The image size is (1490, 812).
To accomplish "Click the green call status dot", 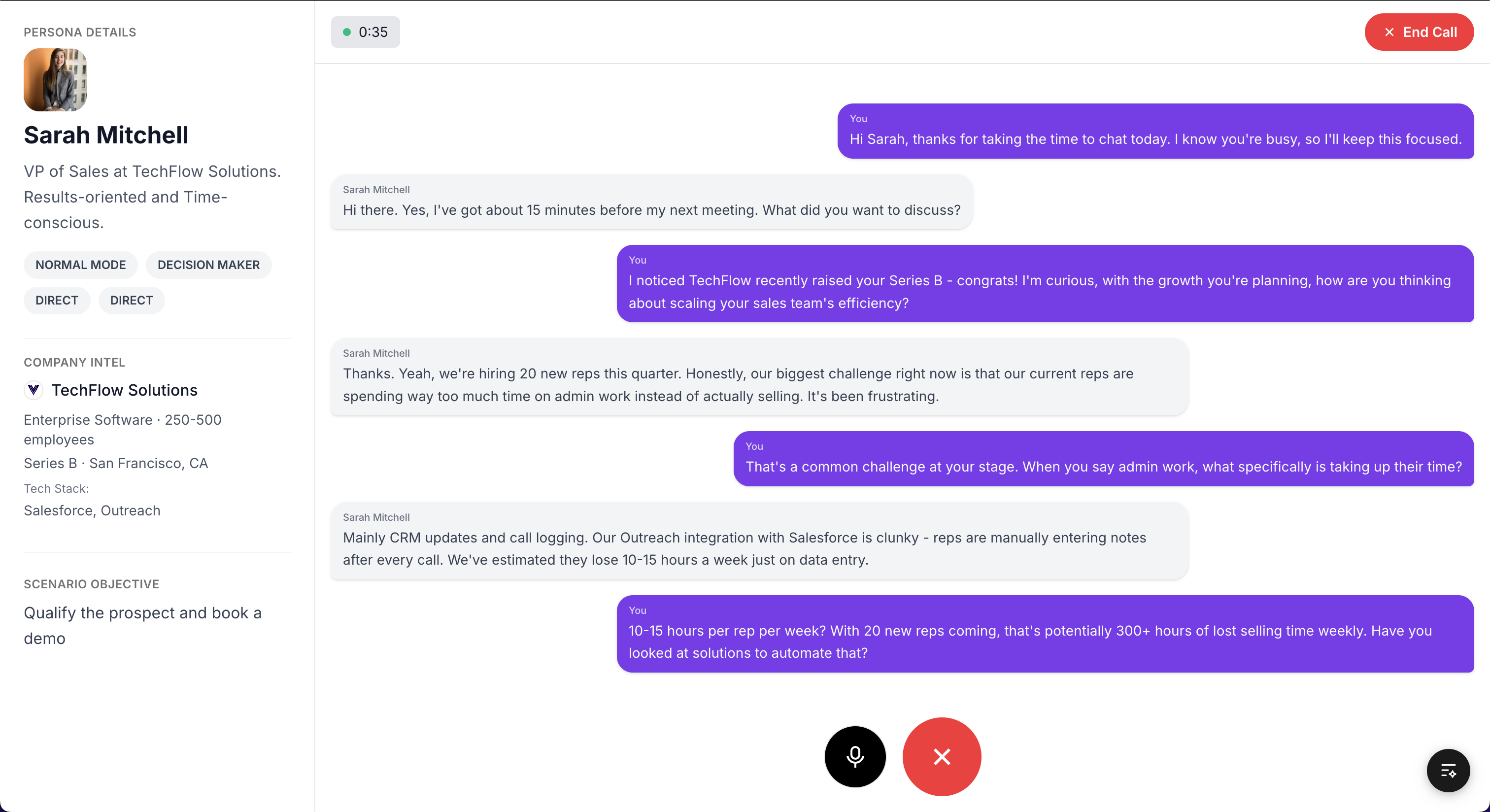I will [x=348, y=33].
